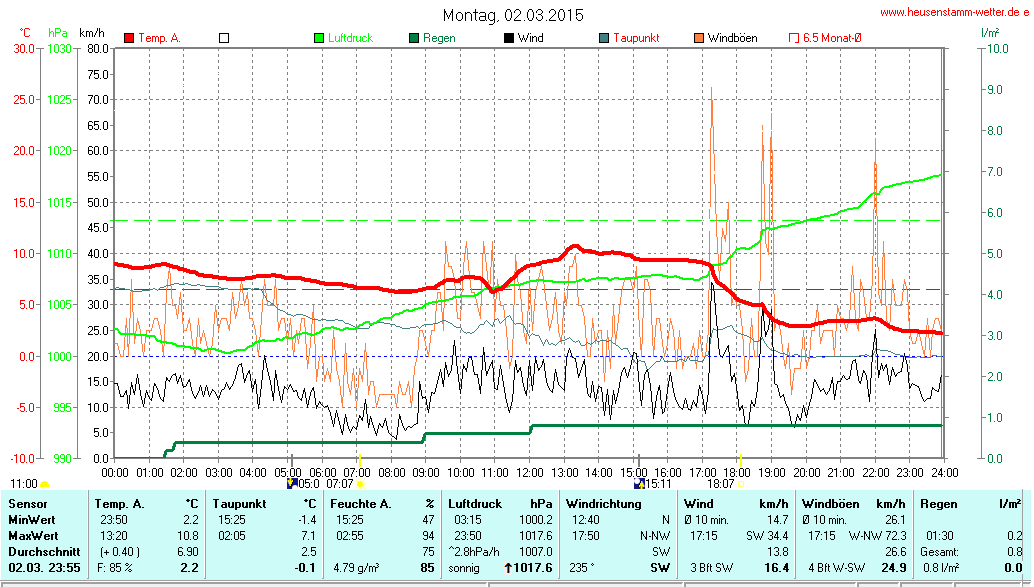
Task: Select the black Wind legend square
Action: [x=509, y=38]
